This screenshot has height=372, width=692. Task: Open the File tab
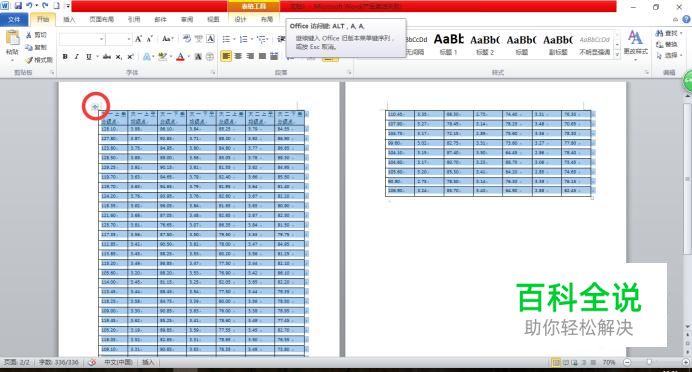[x=14, y=19]
